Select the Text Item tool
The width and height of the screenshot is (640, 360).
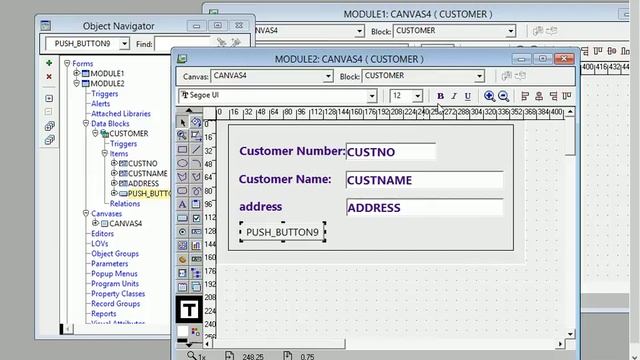click(196, 232)
